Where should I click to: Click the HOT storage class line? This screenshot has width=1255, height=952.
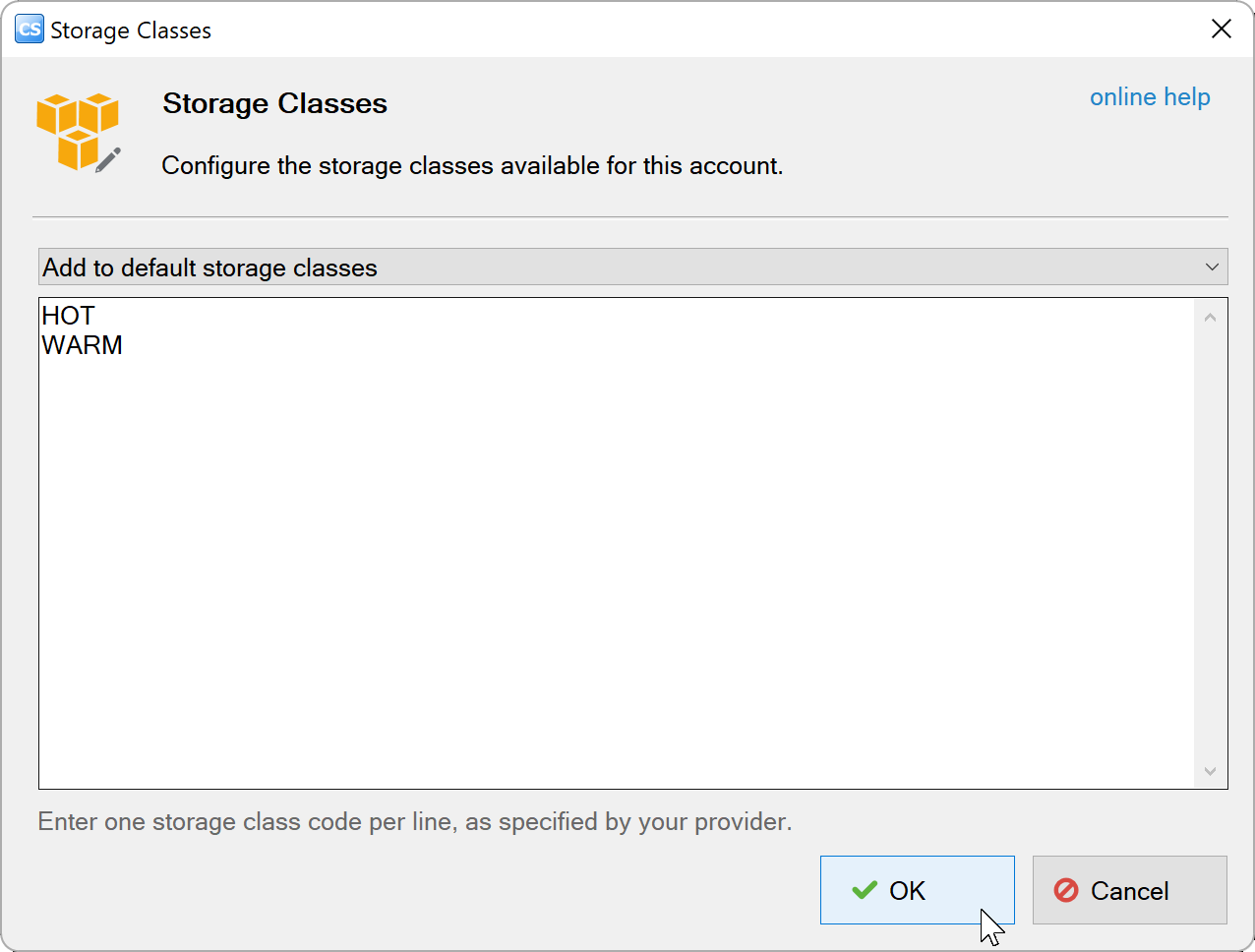[x=68, y=316]
